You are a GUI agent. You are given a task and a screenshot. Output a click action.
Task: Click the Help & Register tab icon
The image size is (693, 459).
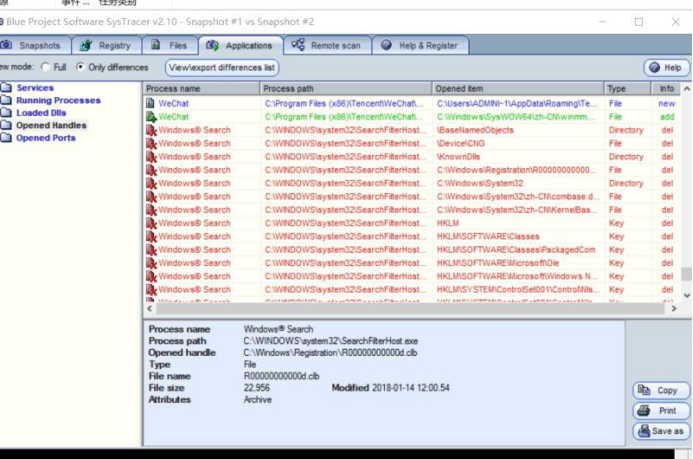tap(386, 45)
